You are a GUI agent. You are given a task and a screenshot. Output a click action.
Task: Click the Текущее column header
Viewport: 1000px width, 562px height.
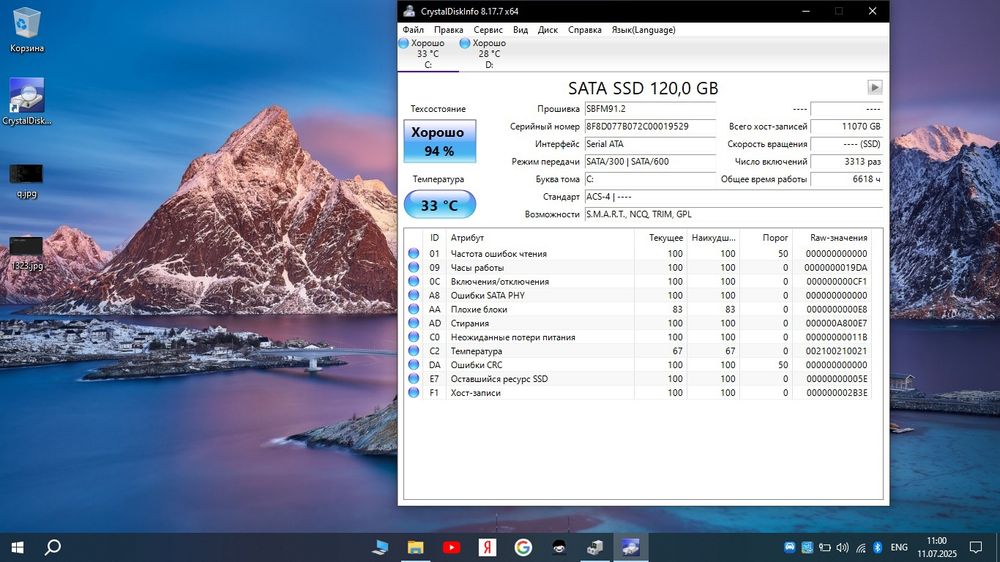pos(660,237)
